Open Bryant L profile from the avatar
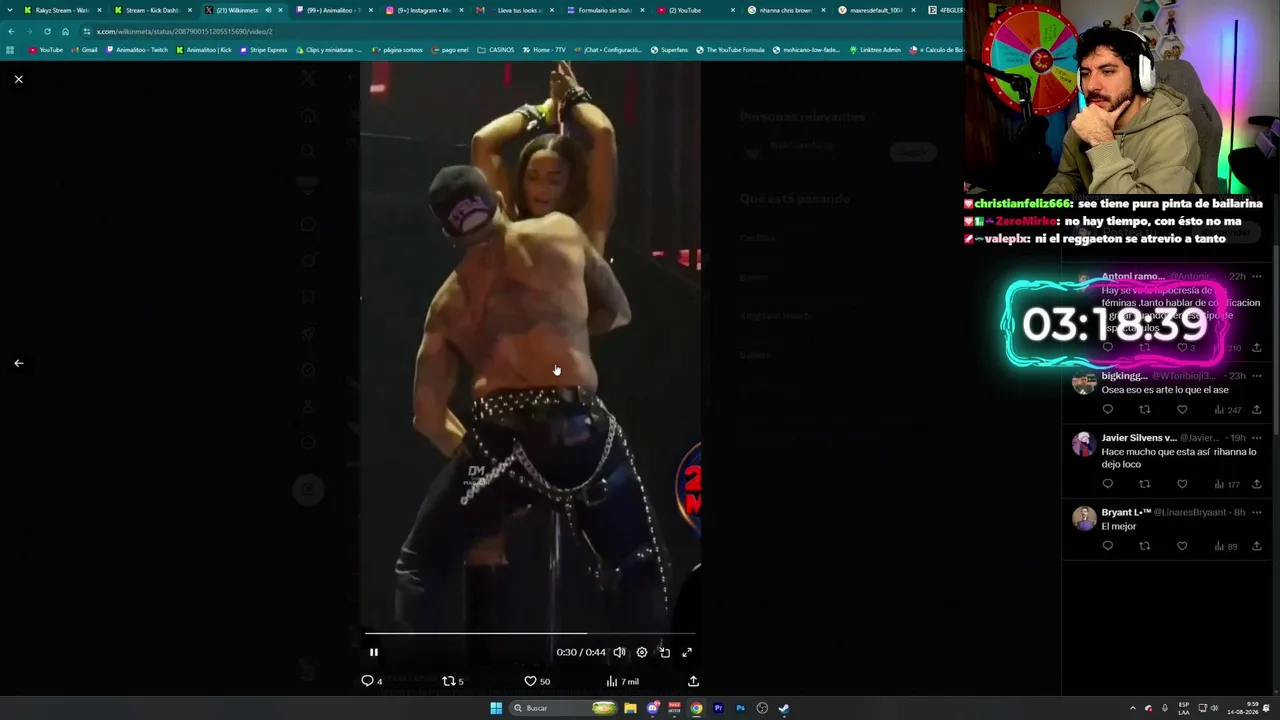Image resolution: width=1280 pixels, height=720 pixels. click(1084, 518)
